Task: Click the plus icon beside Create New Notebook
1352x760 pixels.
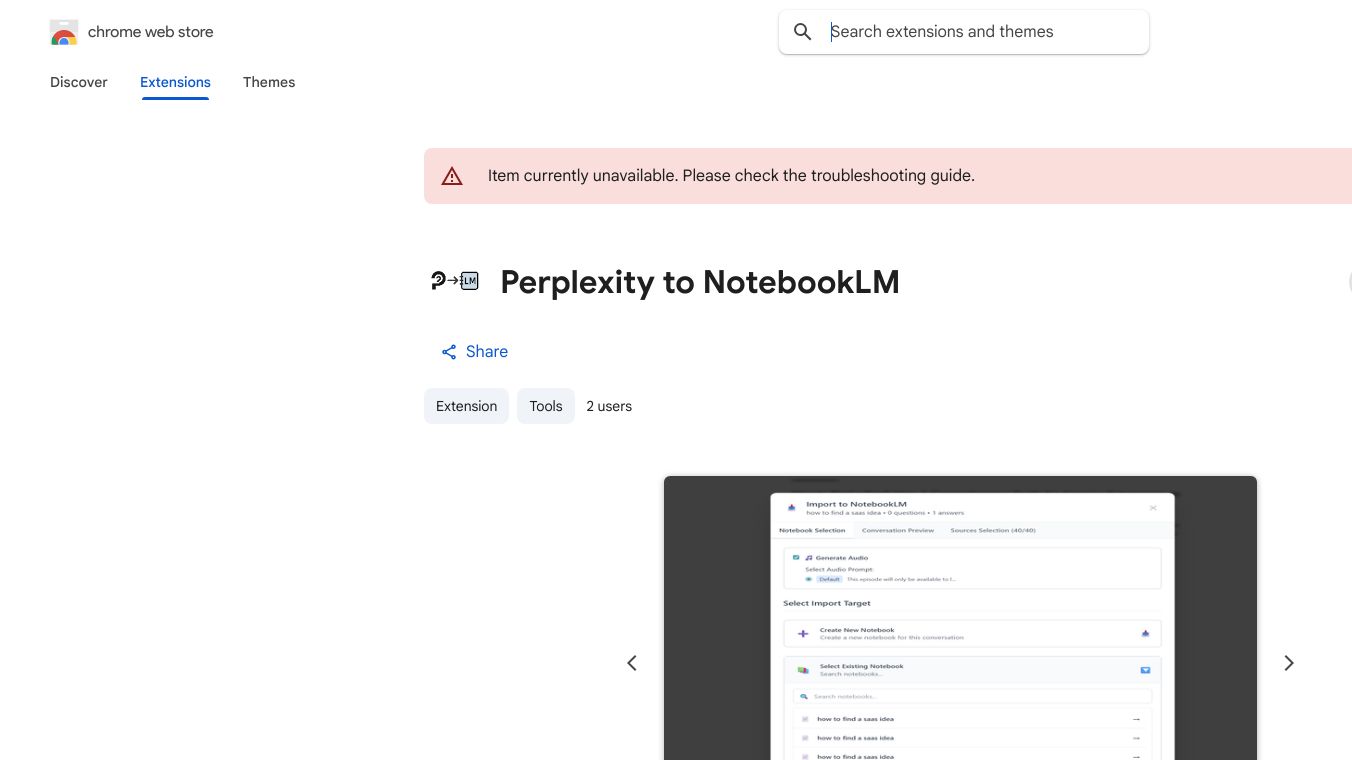Action: [x=802, y=634]
